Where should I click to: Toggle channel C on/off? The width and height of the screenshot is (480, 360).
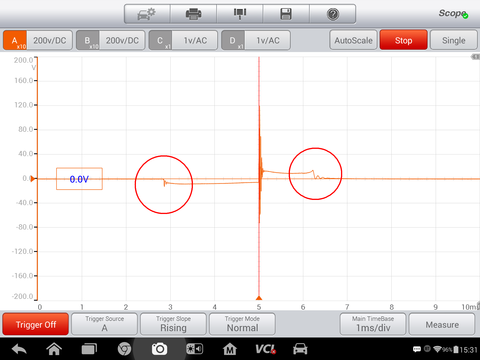160,40
